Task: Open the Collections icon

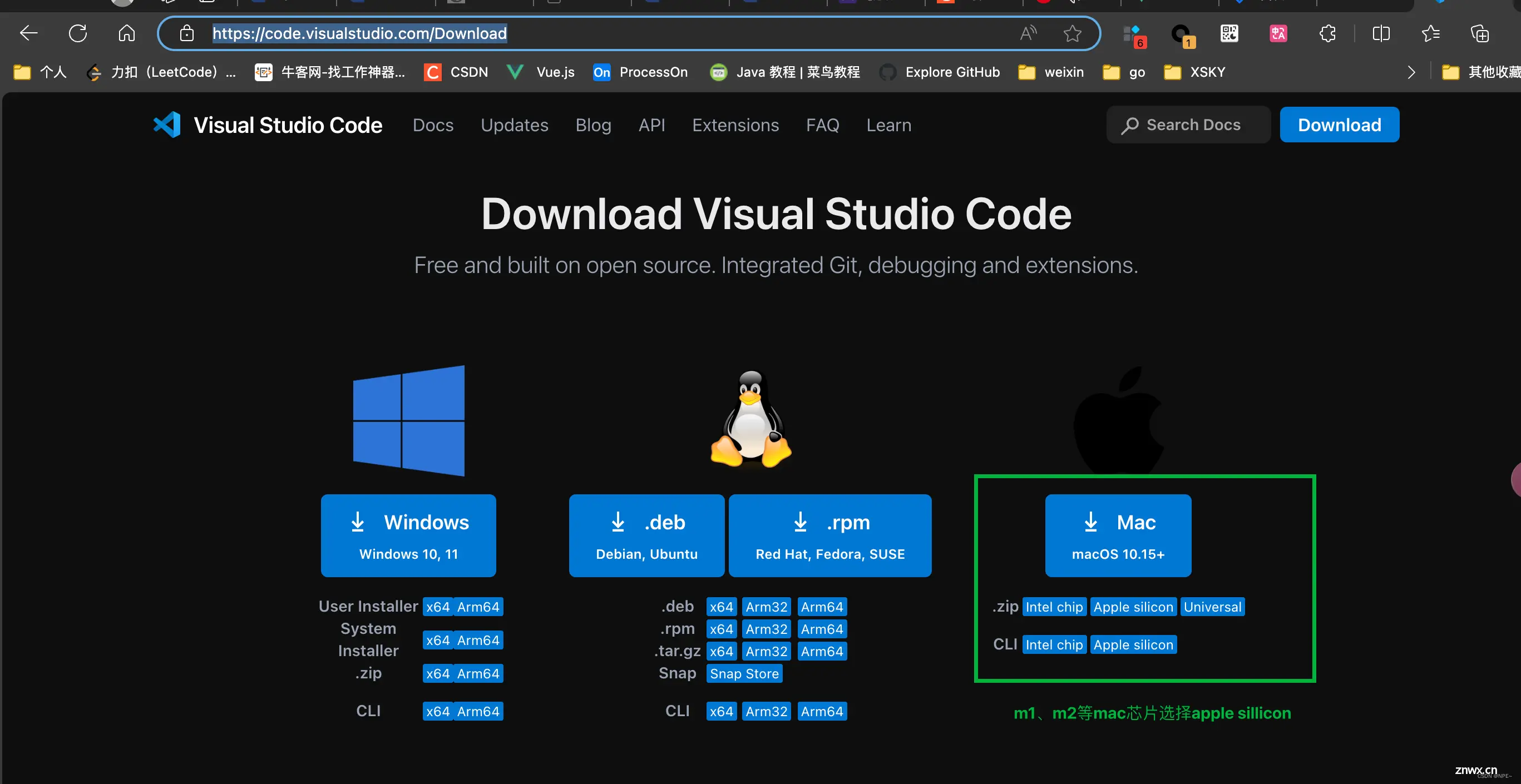Action: pos(1480,33)
